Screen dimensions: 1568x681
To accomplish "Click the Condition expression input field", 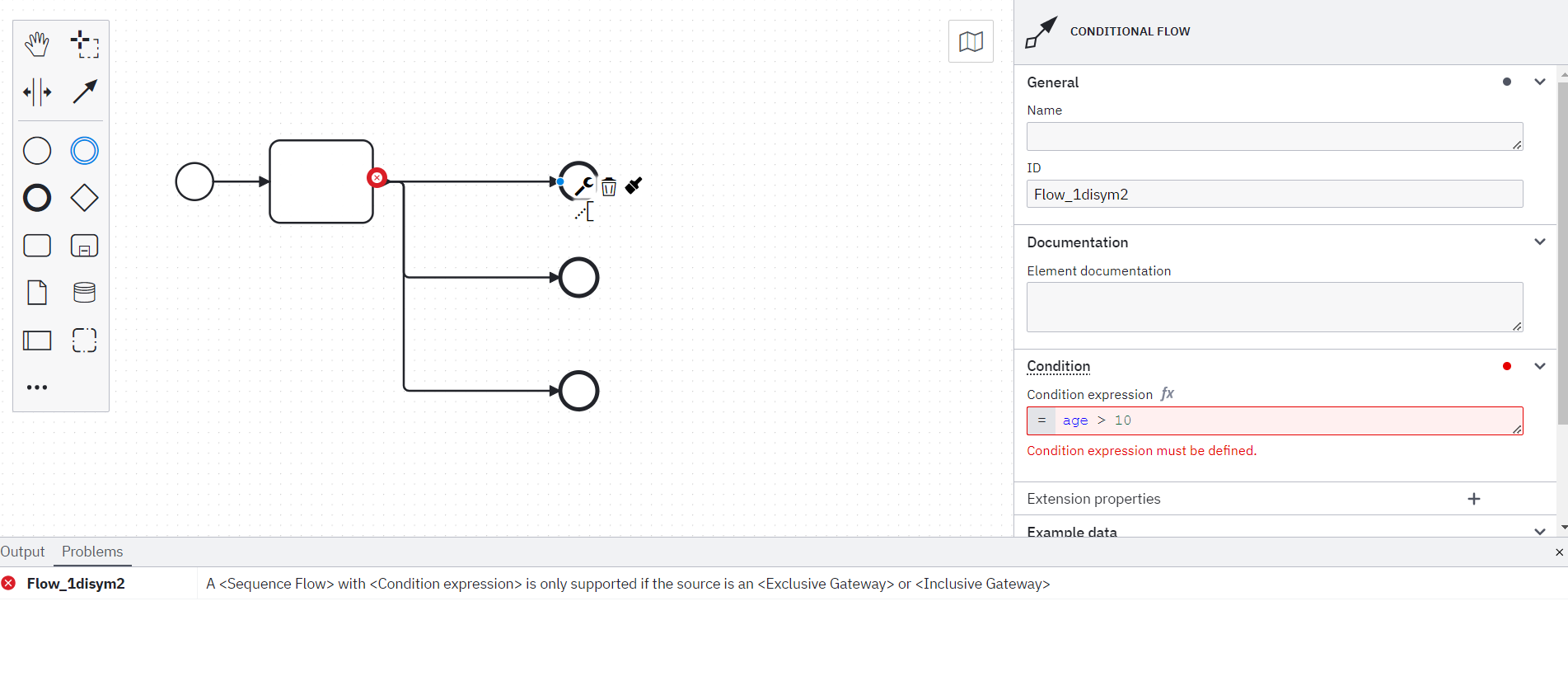I will (1275, 420).
